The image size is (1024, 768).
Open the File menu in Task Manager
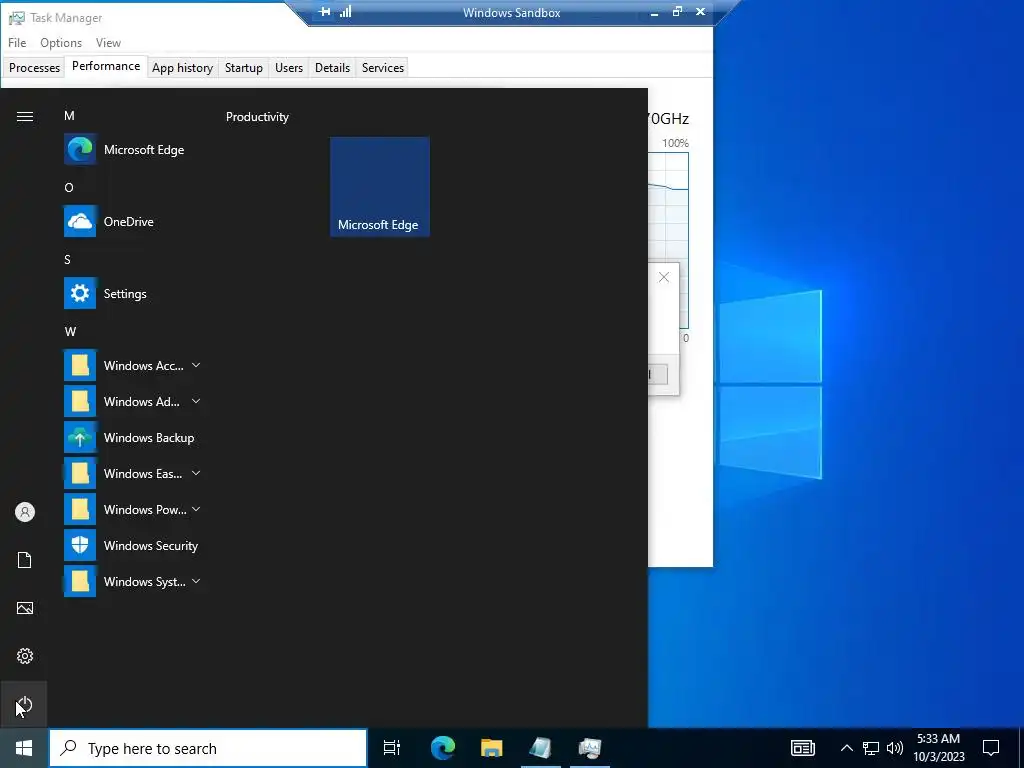[x=17, y=42]
